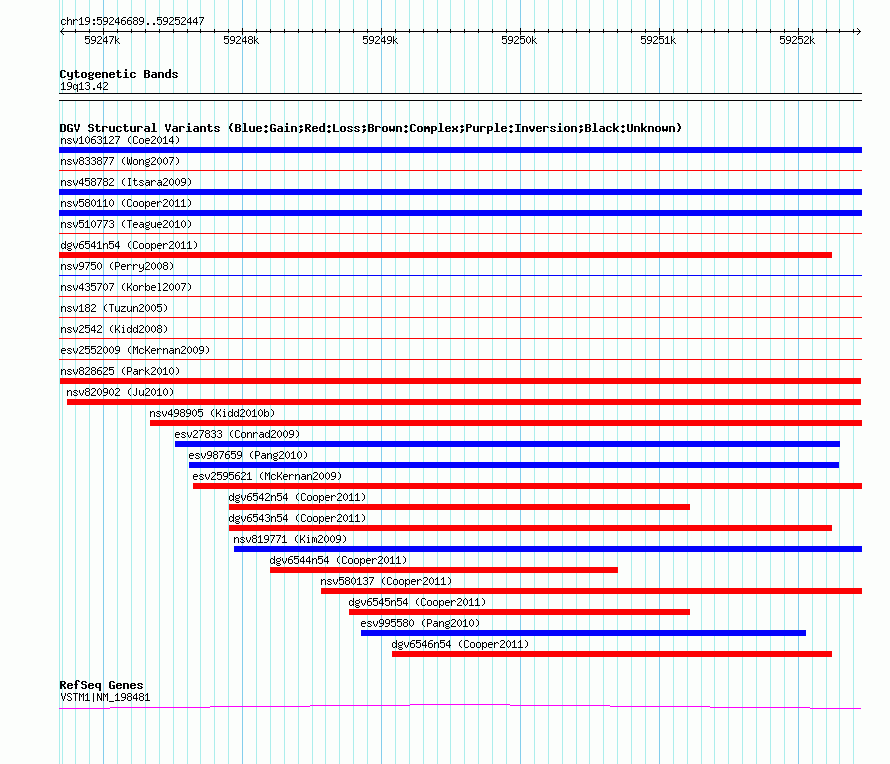Select the red dgv6541n54 loss bar
Image resolution: width=890 pixels, height=764 pixels.
(x=446, y=255)
